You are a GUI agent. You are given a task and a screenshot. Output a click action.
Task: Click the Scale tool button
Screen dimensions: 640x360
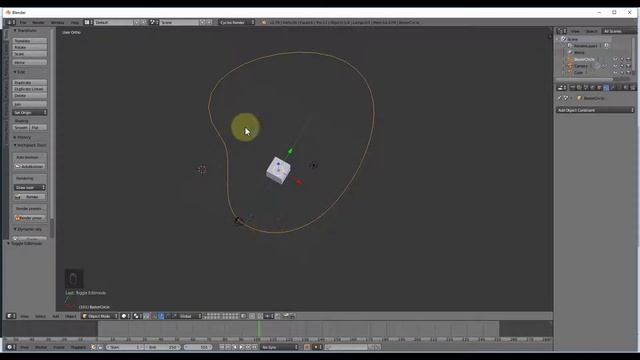(x=29, y=54)
